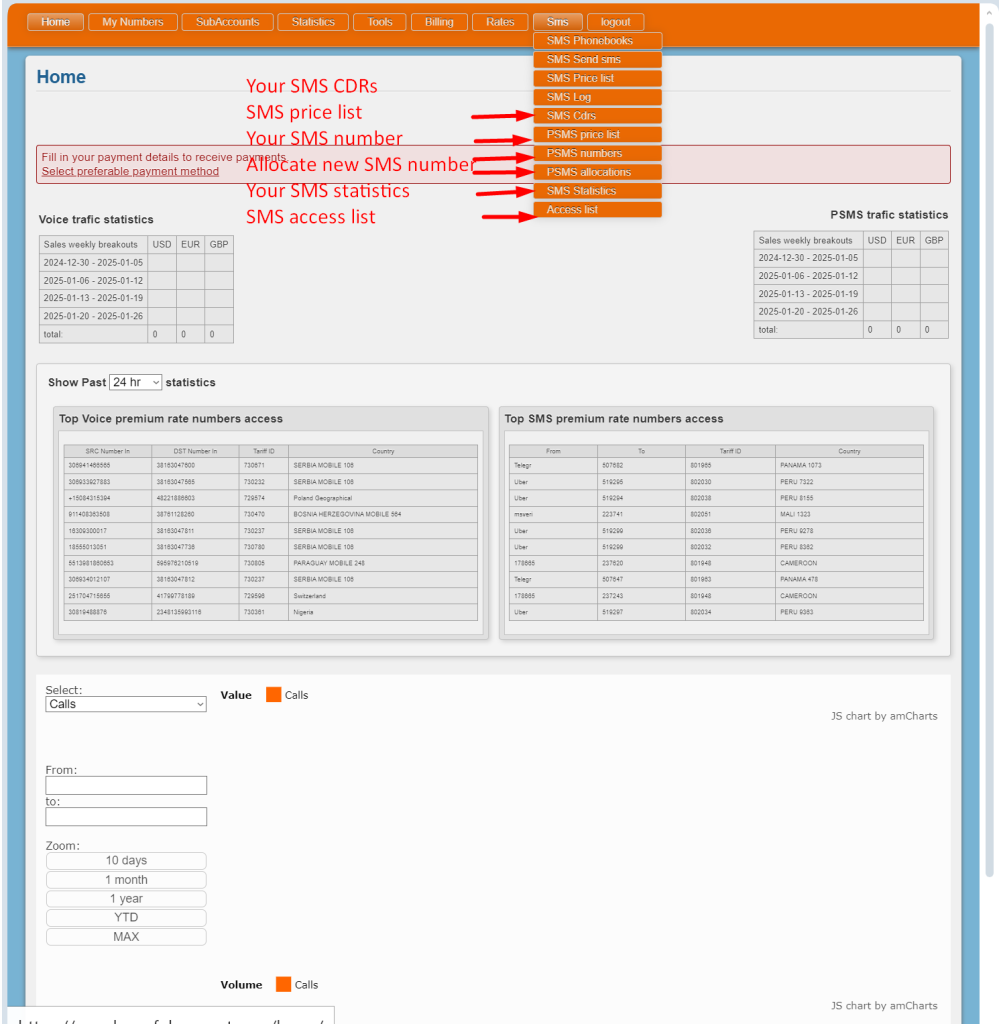
Task: Choose PSMS numbers from the menu
Action: pyautogui.click(x=597, y=153)
